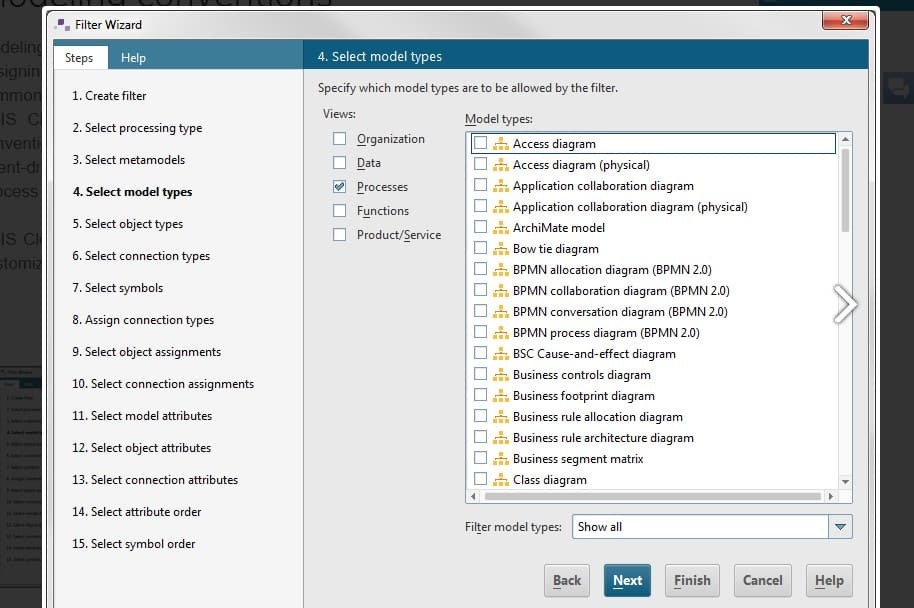
Task: Open the Filter model types dropdown
Action: (x=840, y=527)
